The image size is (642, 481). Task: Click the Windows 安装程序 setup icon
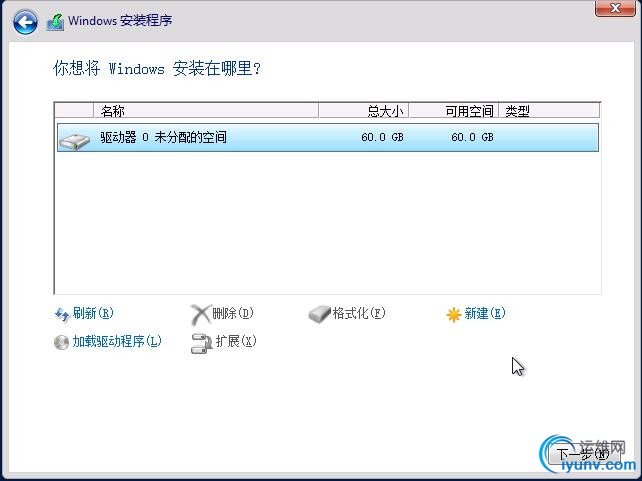(55, 22)
